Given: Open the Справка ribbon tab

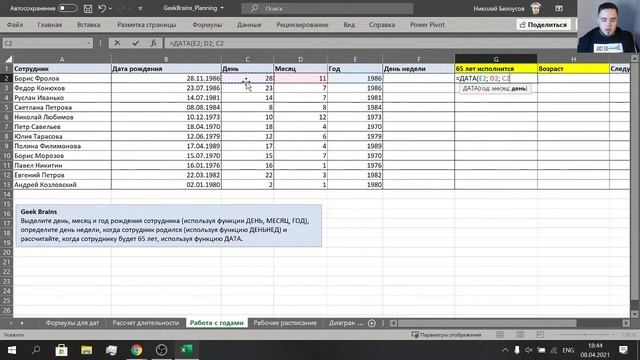Looking at the screenshot, I should (382, 25).
